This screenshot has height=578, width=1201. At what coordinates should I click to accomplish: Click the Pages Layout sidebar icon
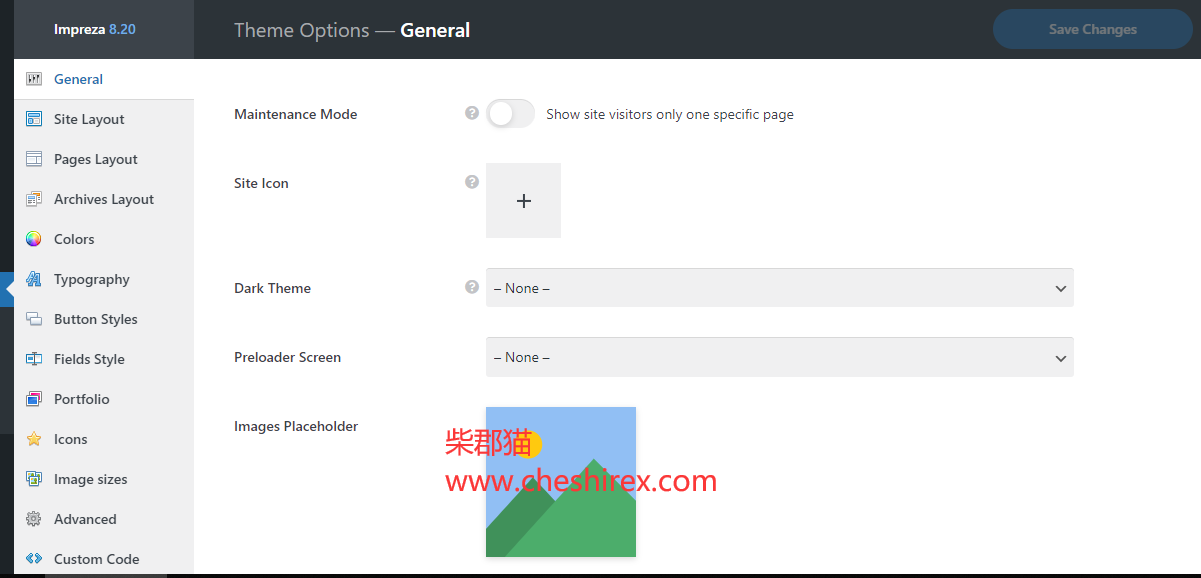click(x=34, y=159)
